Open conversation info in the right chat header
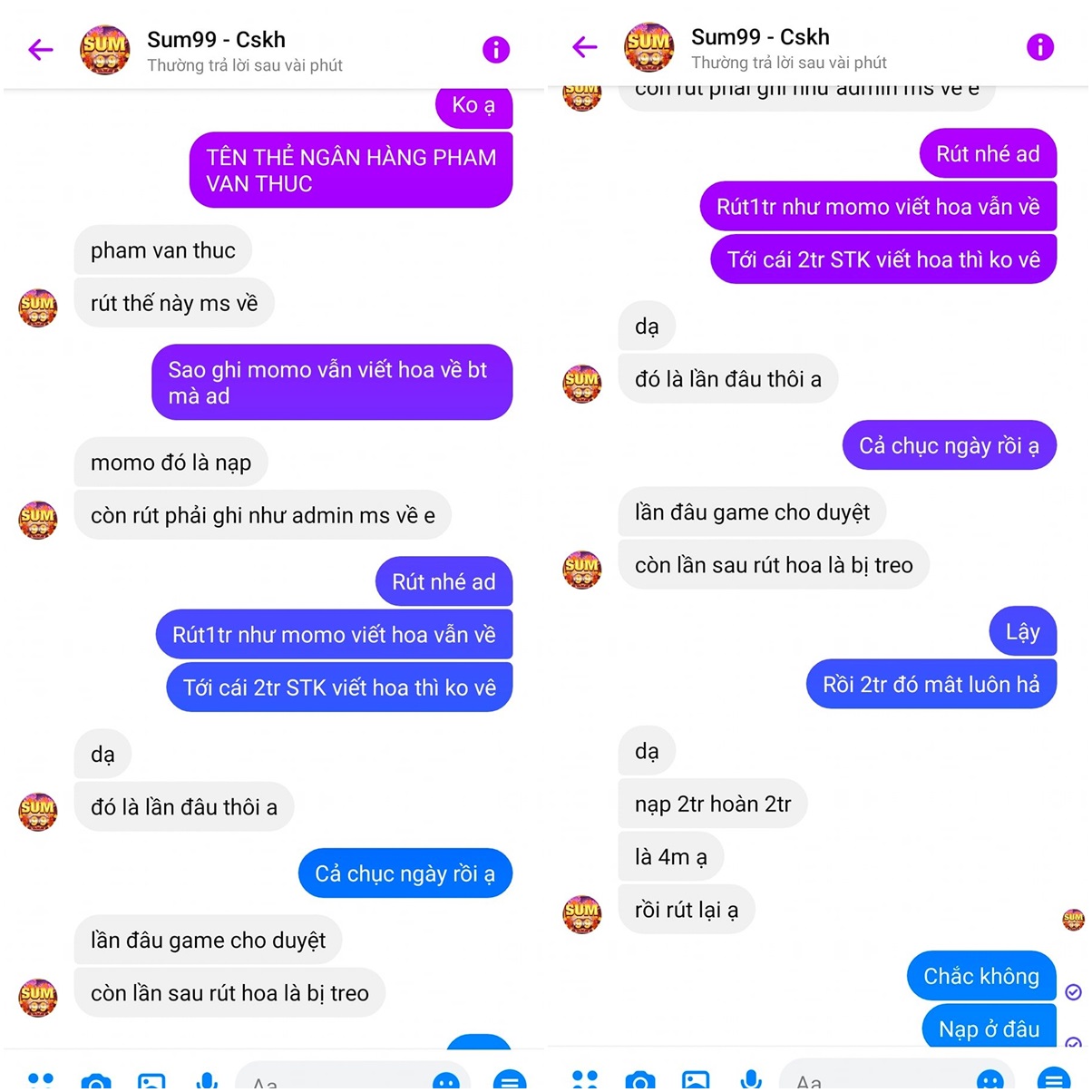The width and height of the screenshot is (1092, 1092). click(x=1040, y=46)
